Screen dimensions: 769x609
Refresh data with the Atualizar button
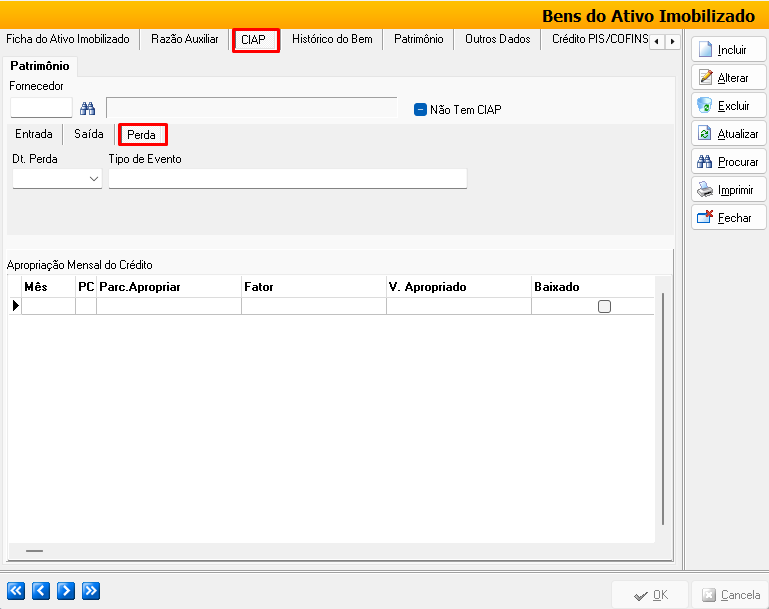tap(729, 134)
